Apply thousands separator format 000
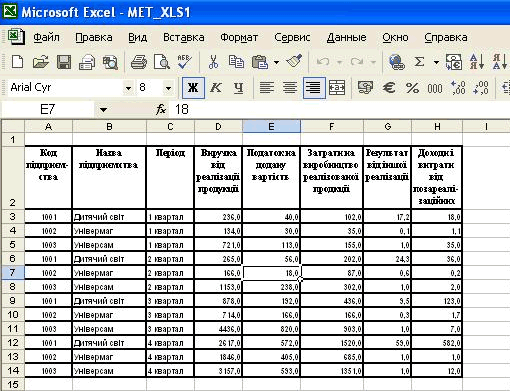Screen dimensions: 510x391 click(x=435, y=88)
